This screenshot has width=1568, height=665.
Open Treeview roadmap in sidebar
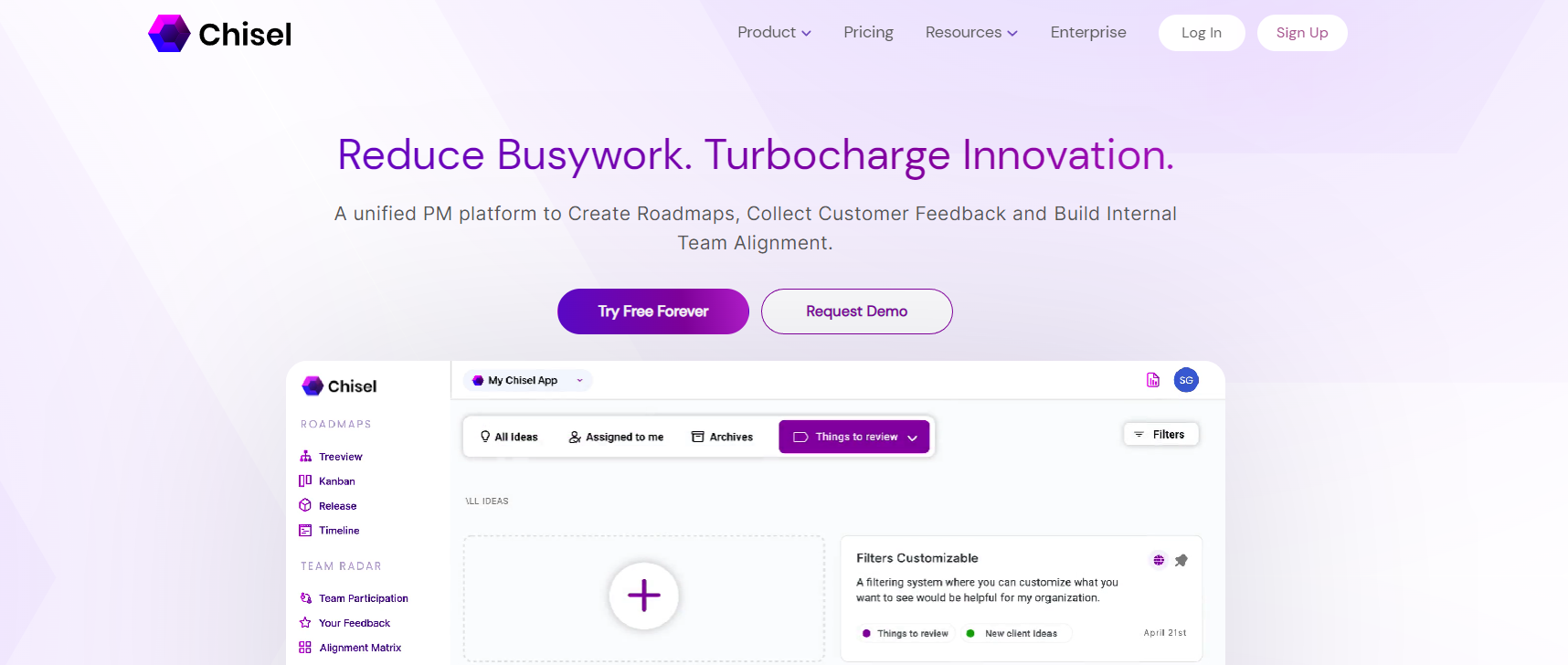[340, 457]
